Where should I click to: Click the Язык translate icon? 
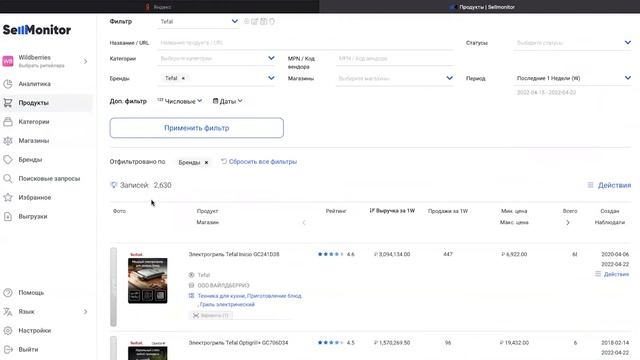click(x=8, y=311)
